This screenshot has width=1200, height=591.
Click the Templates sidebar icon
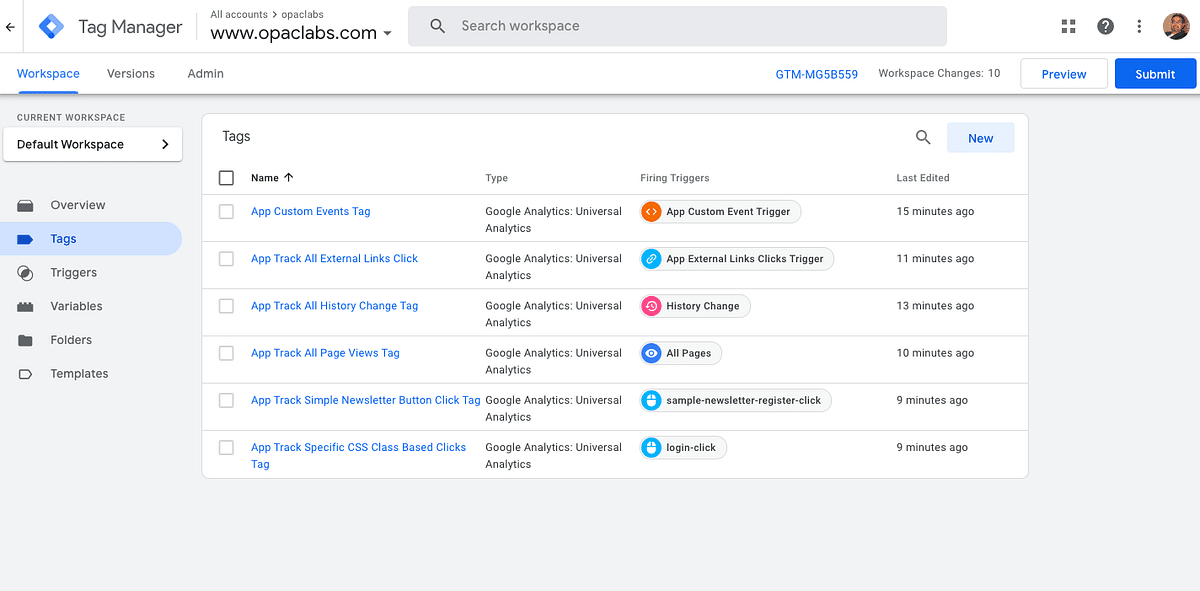pyautogui.click(x=25, y=374)
